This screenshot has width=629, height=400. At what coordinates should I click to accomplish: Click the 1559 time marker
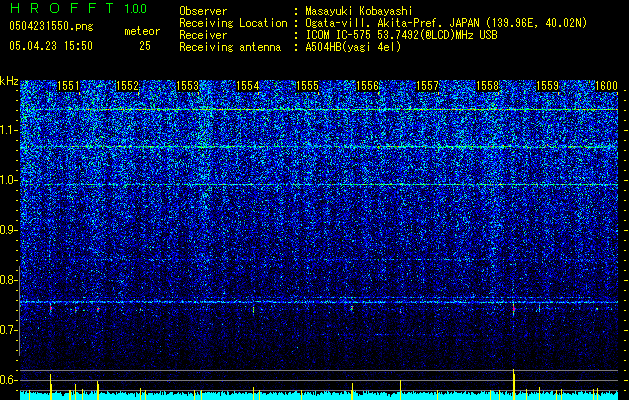pyautogui.click(x=548, y=86)
